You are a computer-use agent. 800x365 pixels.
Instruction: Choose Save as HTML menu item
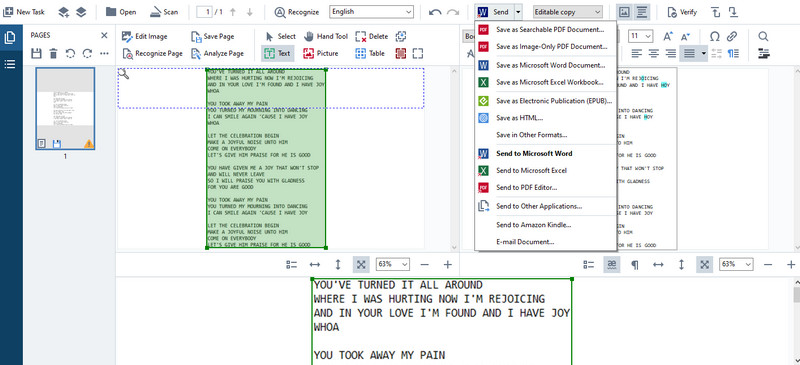click(x=545, y=118)
